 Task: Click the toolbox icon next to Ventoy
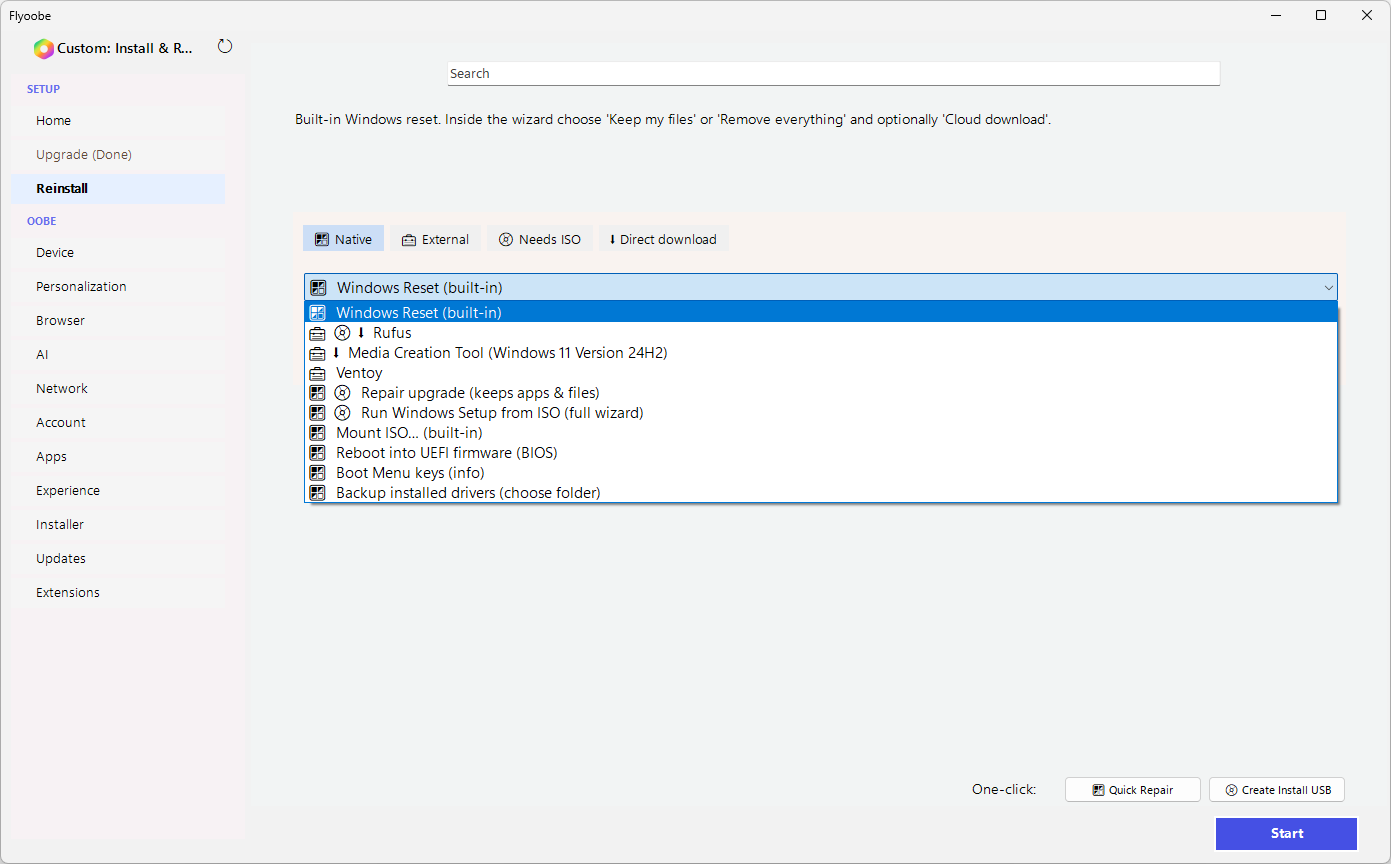pos(317,373)
